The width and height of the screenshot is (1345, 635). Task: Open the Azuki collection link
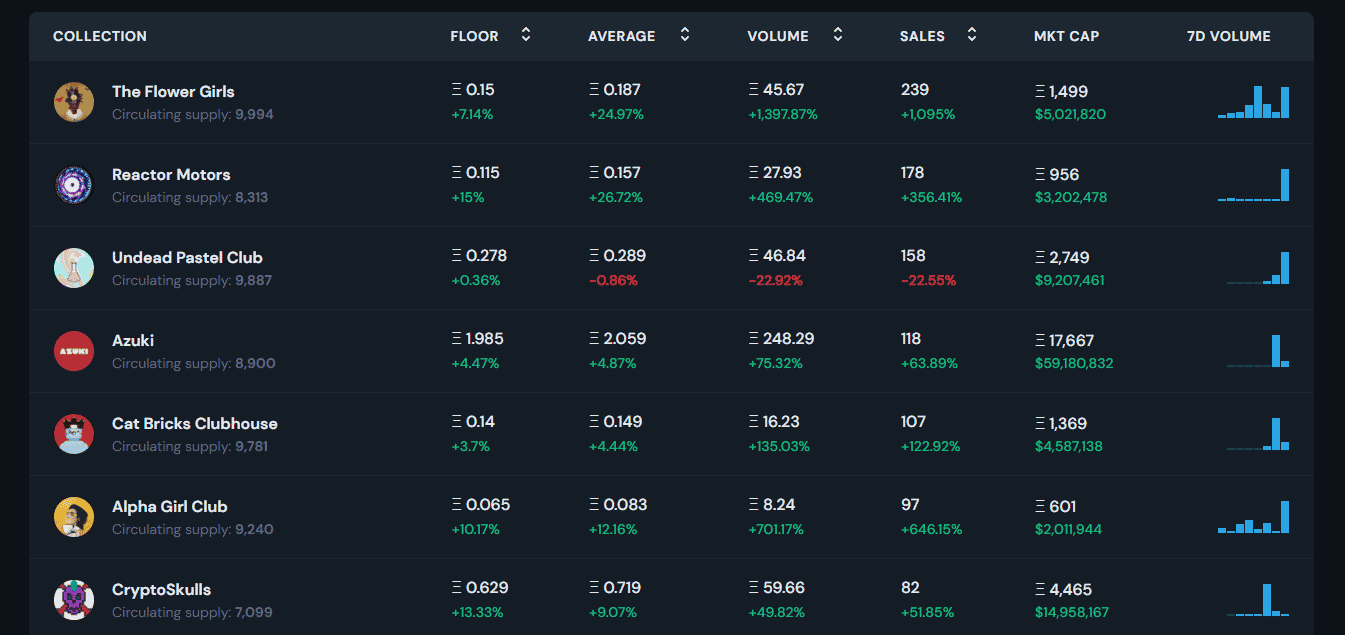(x=133, y=340)
